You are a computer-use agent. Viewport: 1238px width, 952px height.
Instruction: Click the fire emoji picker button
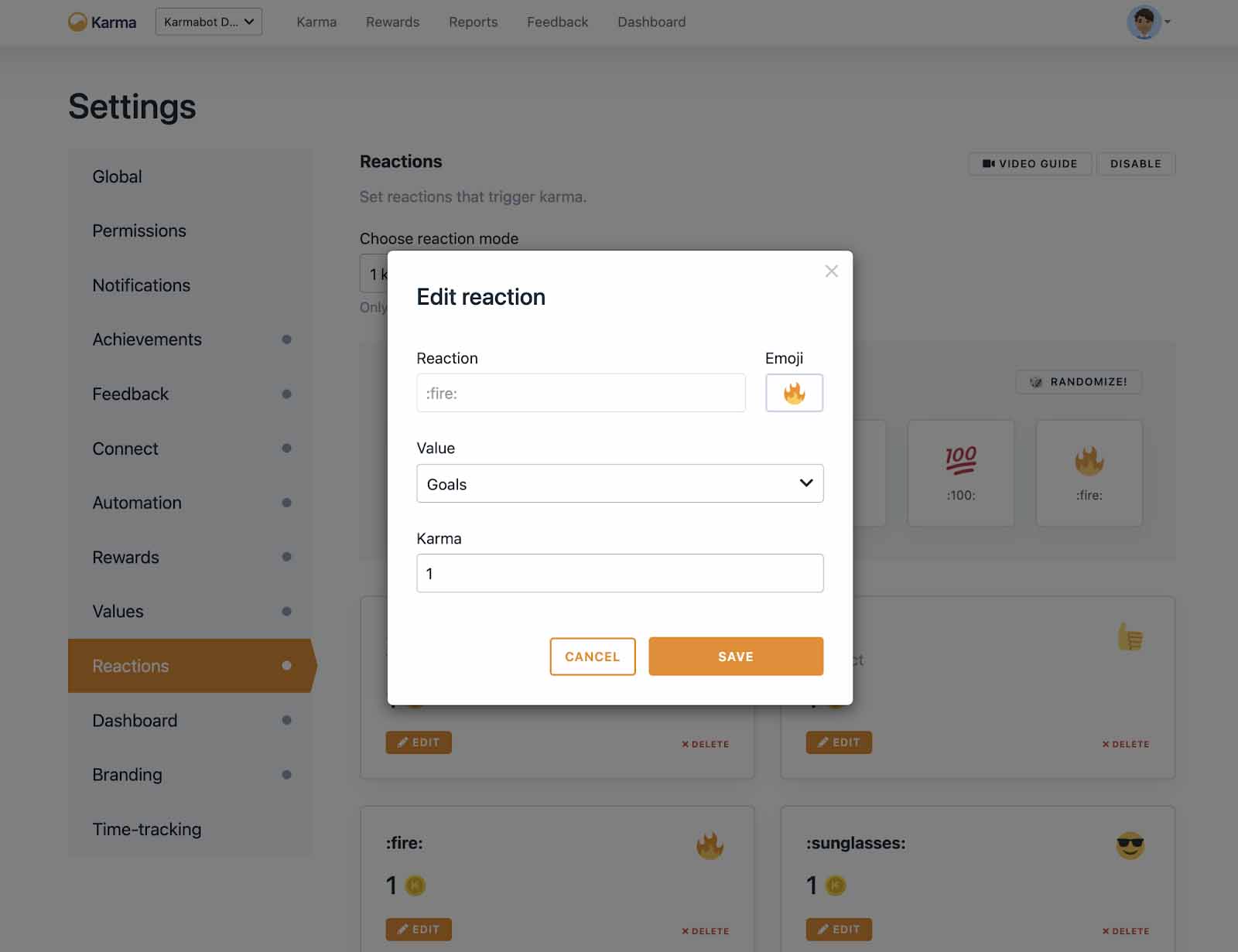(x=794, y=393)
